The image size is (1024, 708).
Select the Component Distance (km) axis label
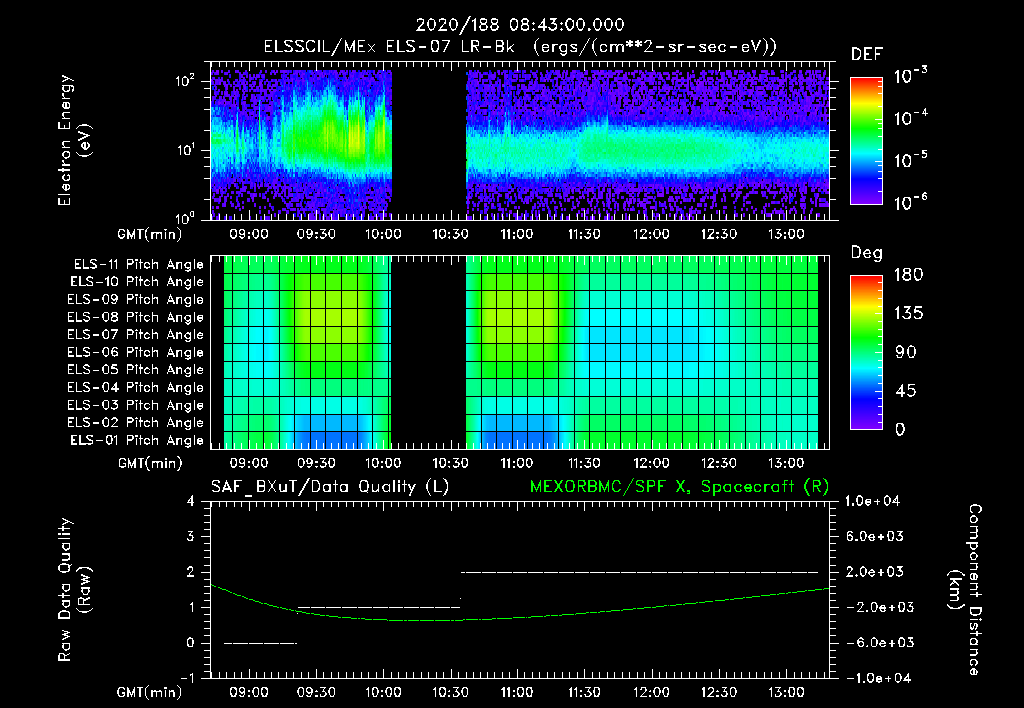coord(965,590)
